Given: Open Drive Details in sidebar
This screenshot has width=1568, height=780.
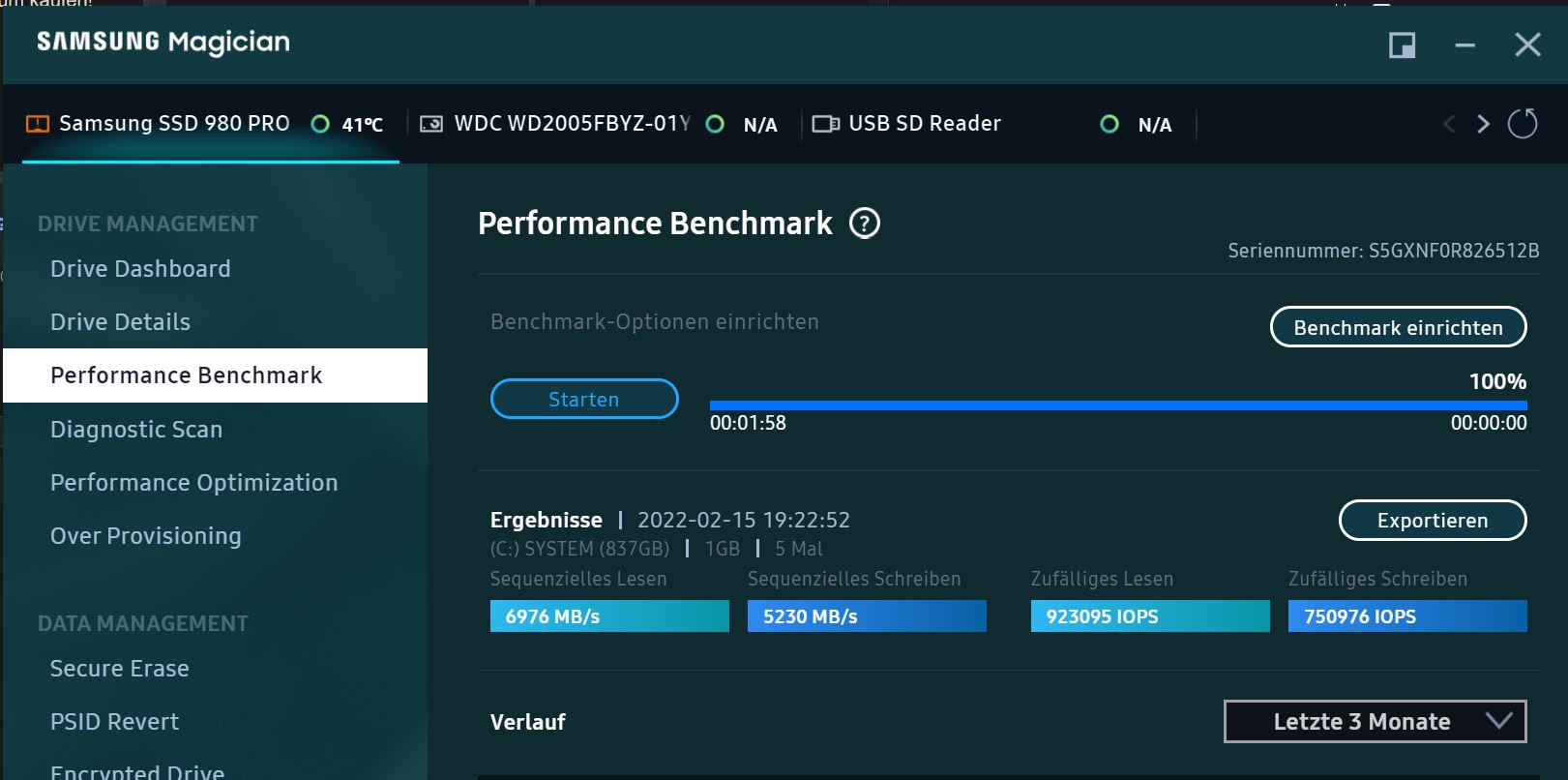Looking at the screenshot, I should 120,322.
